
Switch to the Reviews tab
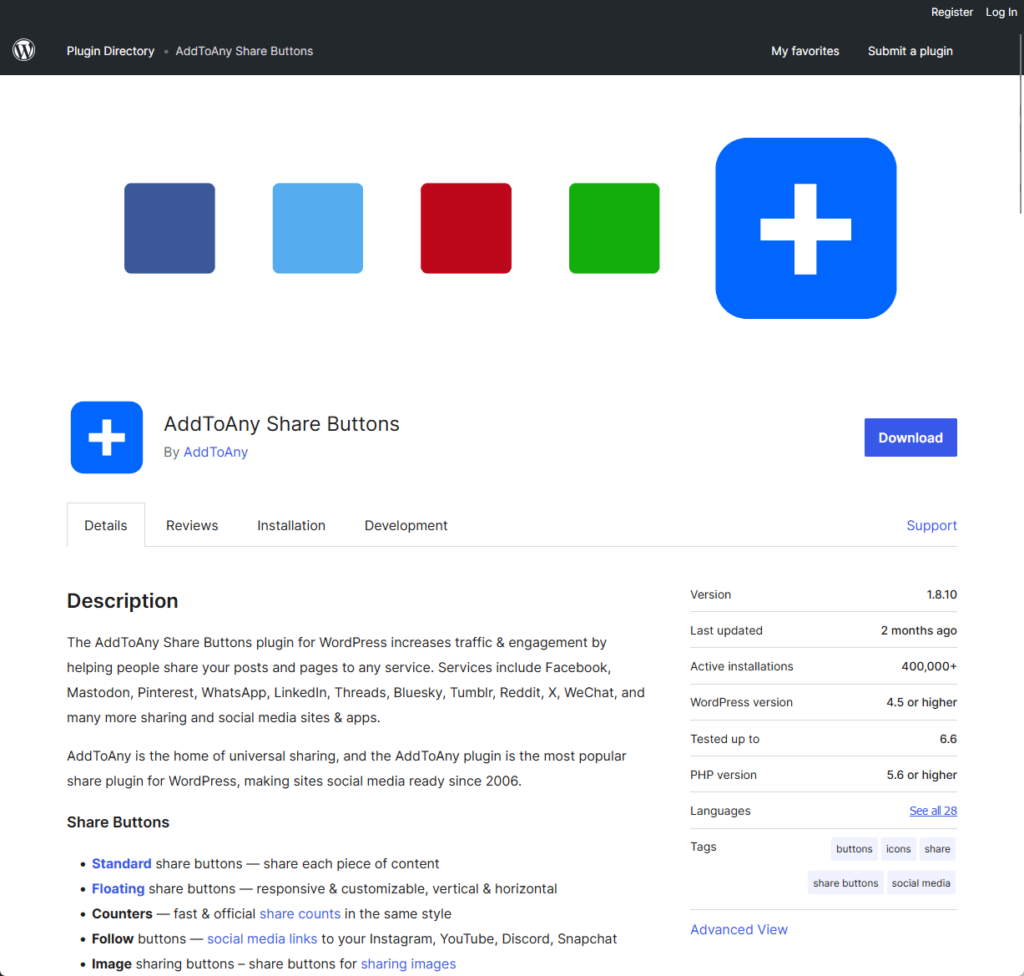point(192,525)
